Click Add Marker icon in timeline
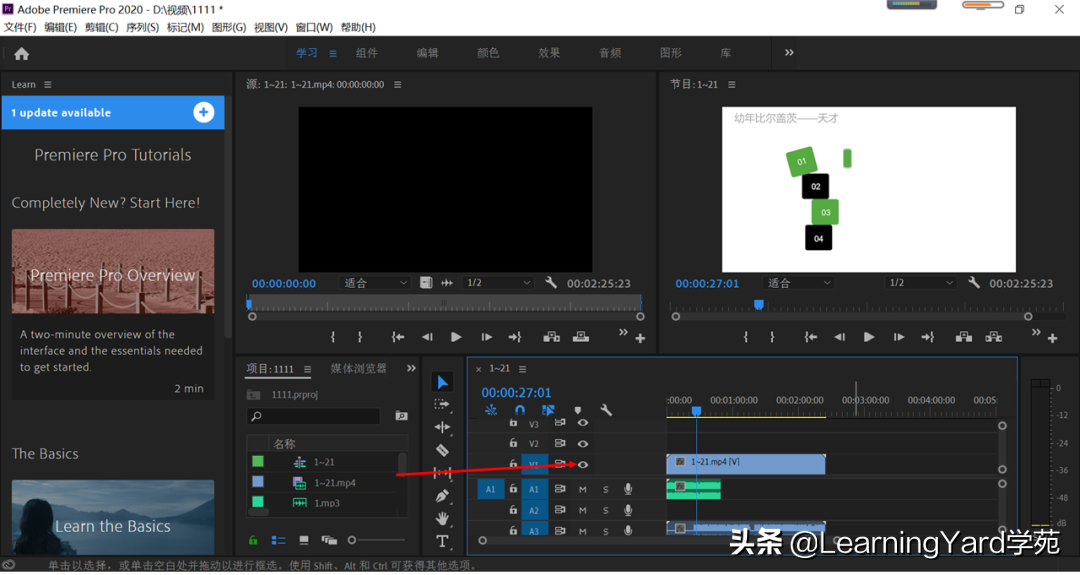1080x575 pixels. pyautogui.click(x=578, y=410)
